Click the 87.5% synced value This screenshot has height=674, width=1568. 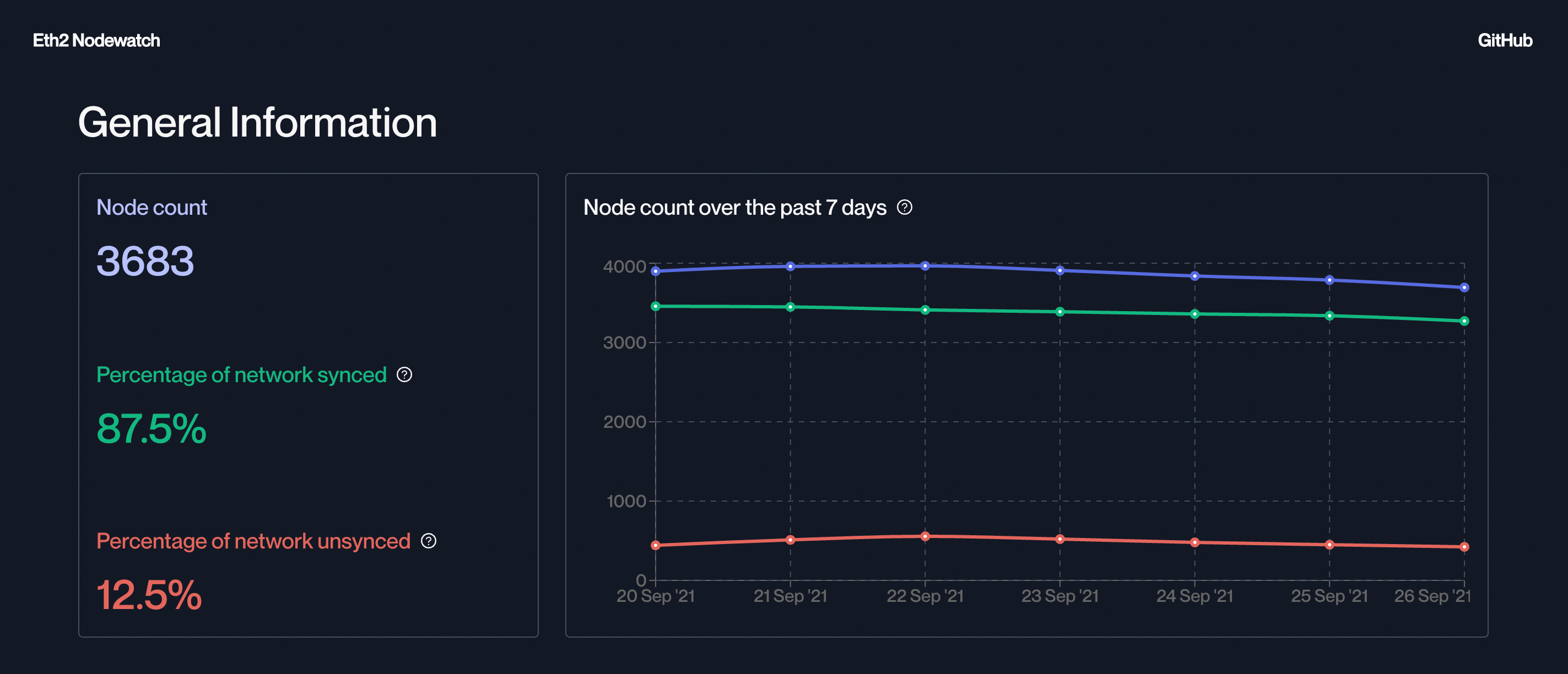click(151, 429)
